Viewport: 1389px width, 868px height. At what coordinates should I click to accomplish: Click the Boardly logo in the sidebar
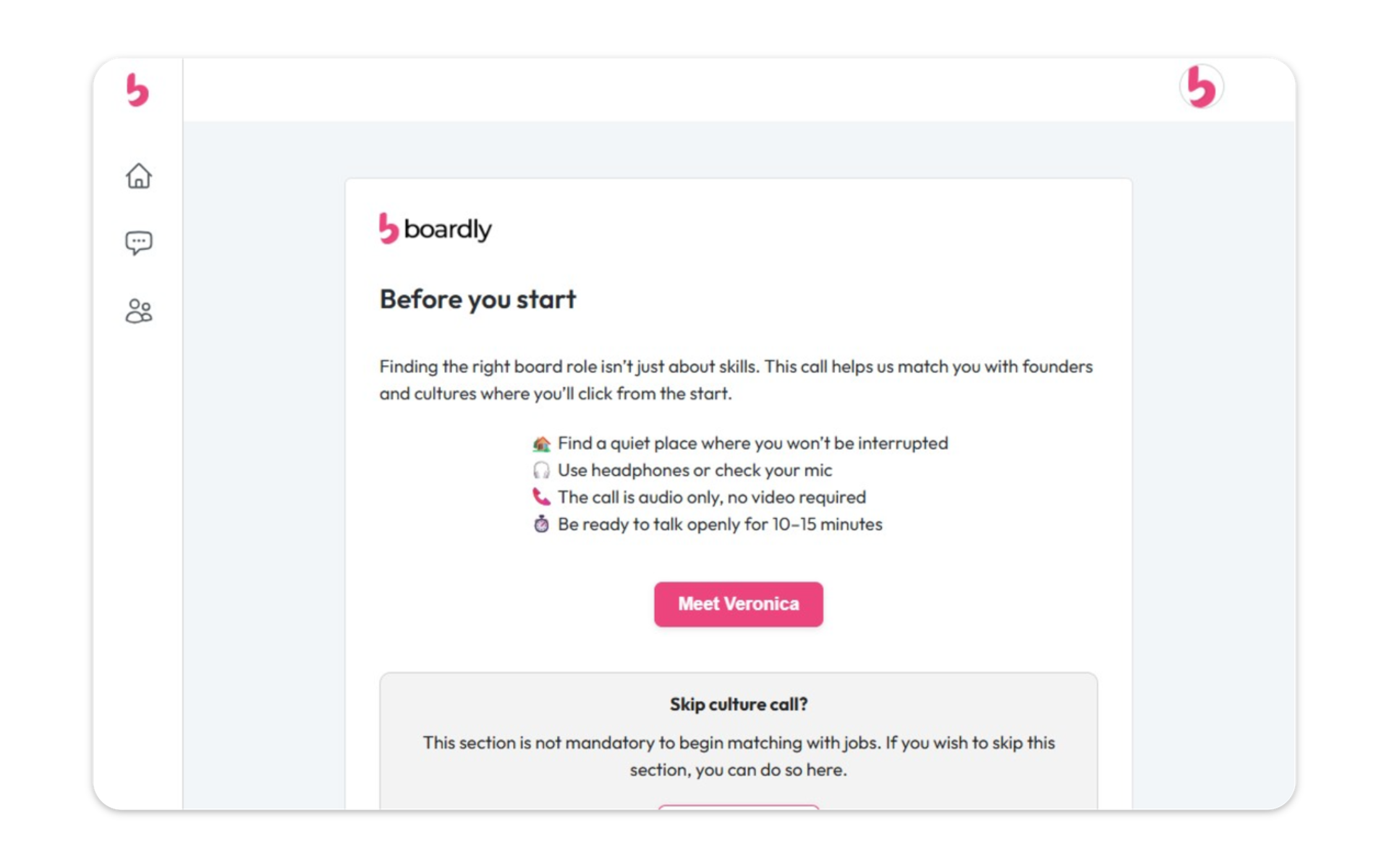click(138, 90)
